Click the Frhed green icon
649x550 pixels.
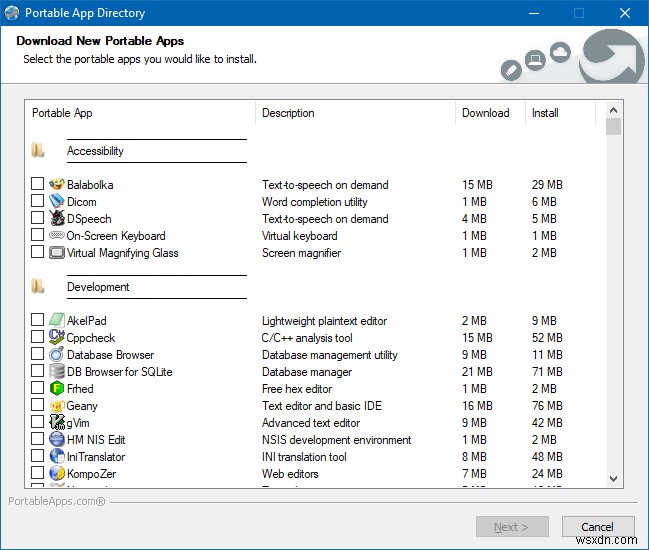tap(57, 389)
